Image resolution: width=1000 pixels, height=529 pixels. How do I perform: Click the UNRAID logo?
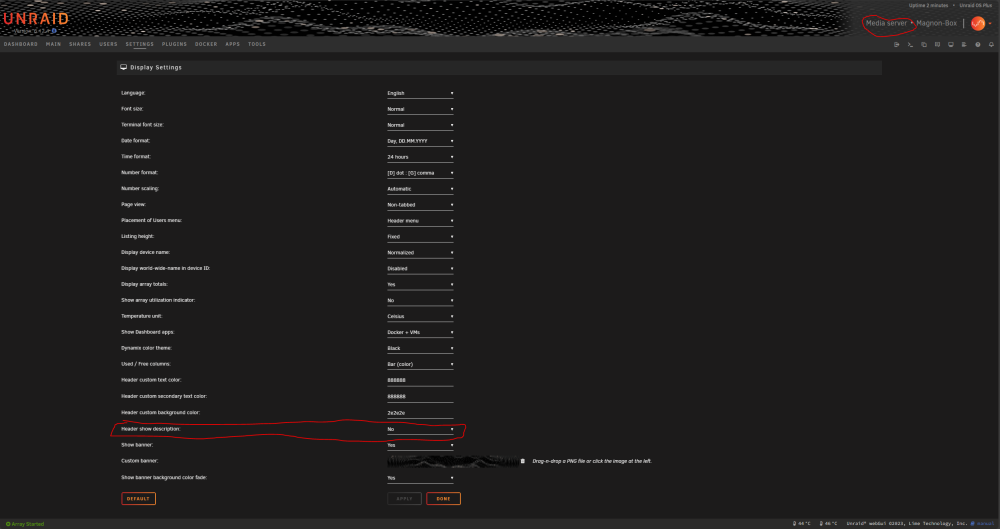pyautogui.click(x=36, y=19)
